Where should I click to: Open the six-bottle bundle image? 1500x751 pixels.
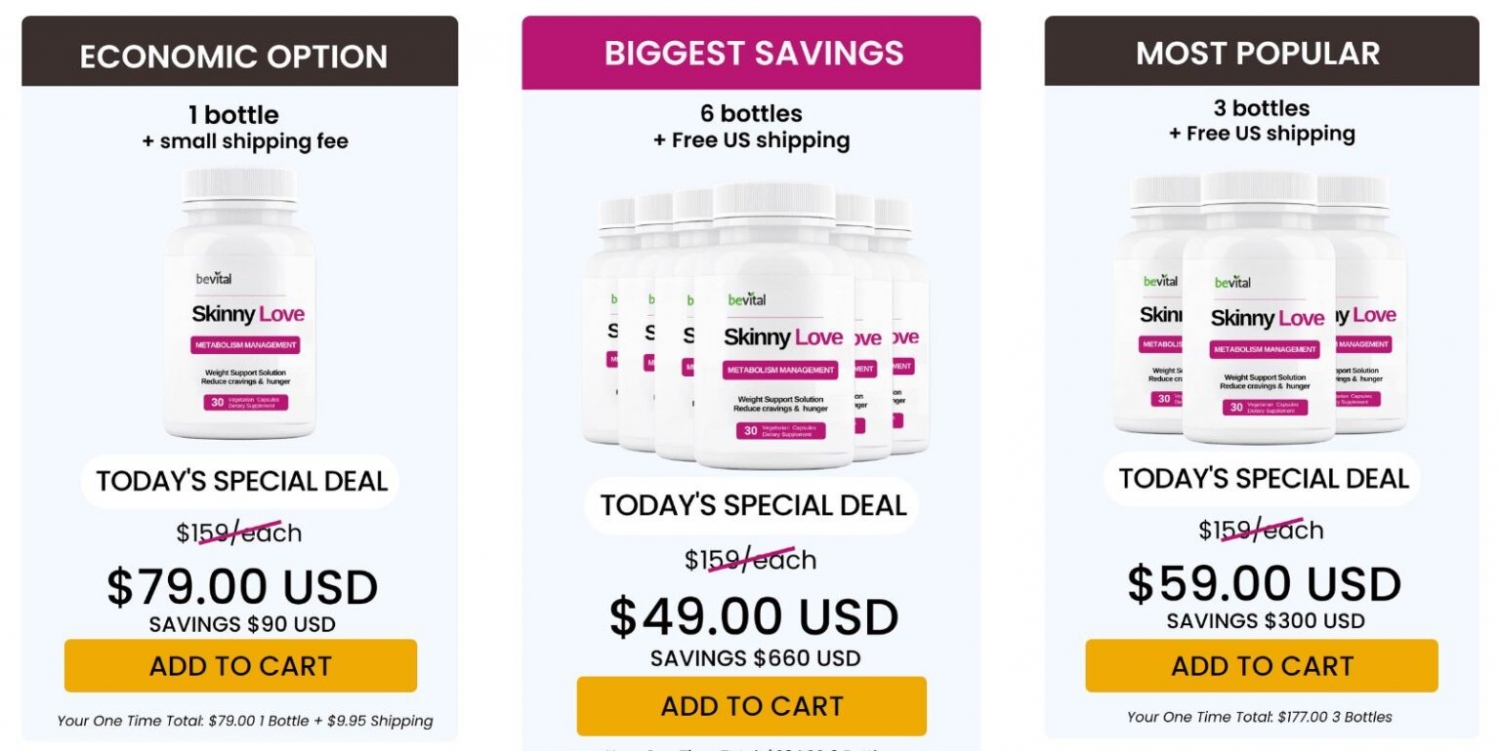click(x=756, y=326)
